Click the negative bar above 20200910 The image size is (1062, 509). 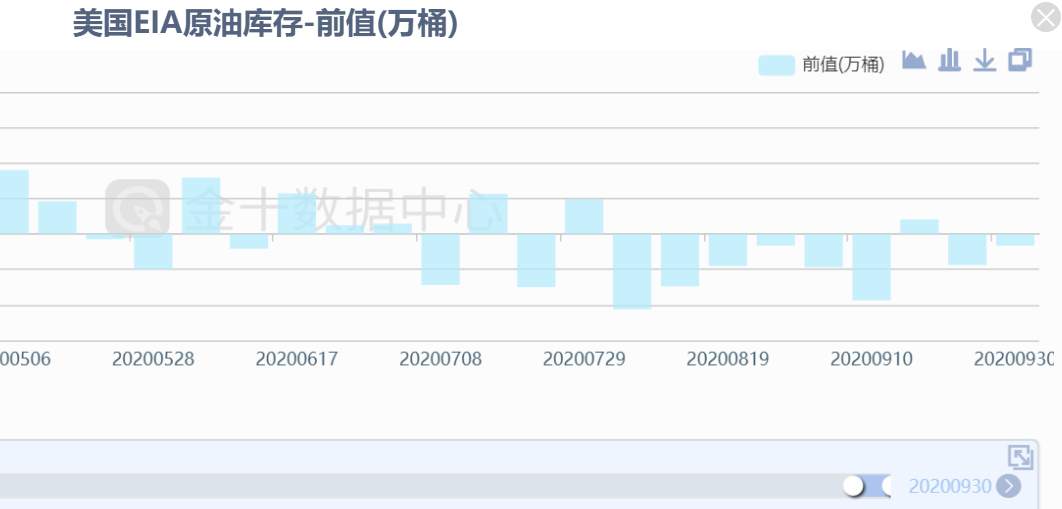(x=872, y=267)
